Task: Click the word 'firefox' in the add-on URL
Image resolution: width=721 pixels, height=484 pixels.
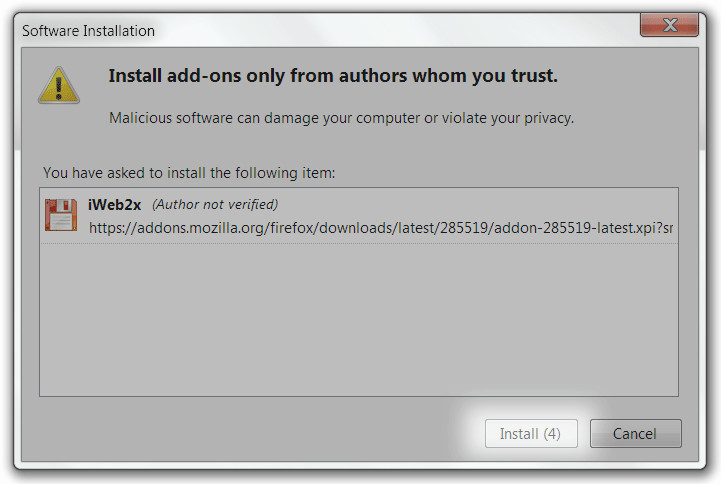Action: click(292, 228)
